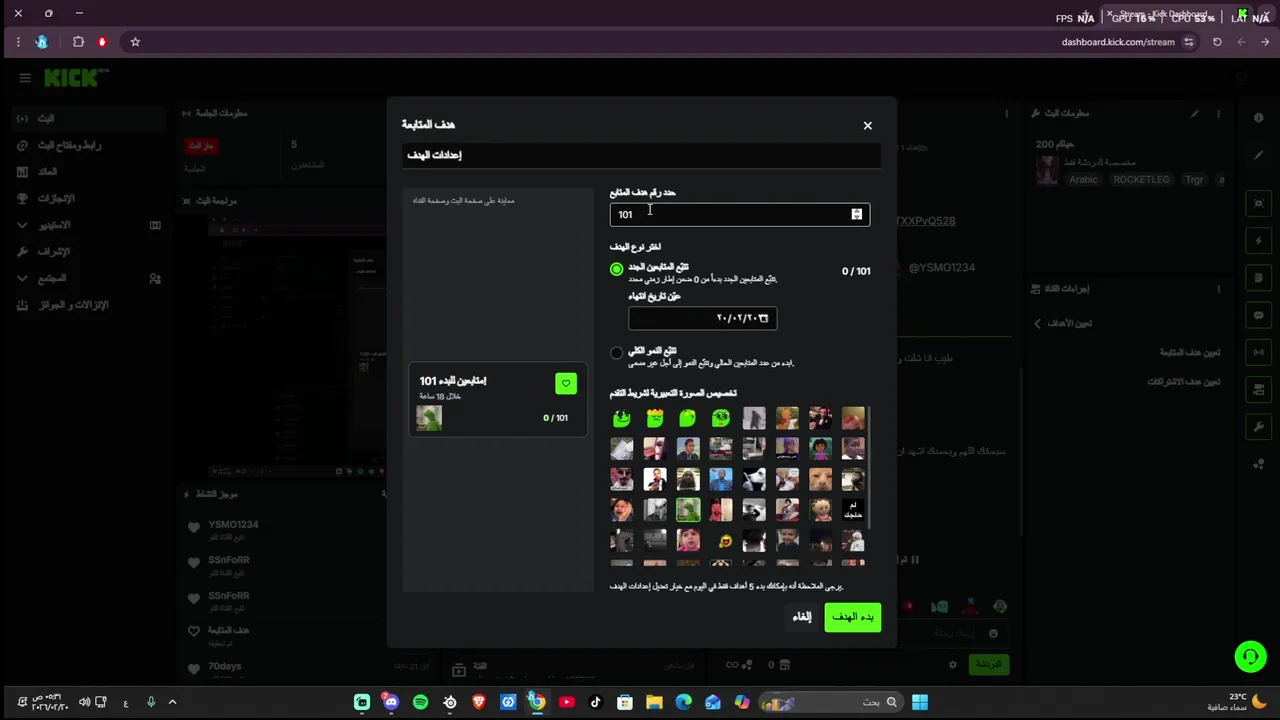Click the document list icon in right toolbar

tap(1259, 278)
